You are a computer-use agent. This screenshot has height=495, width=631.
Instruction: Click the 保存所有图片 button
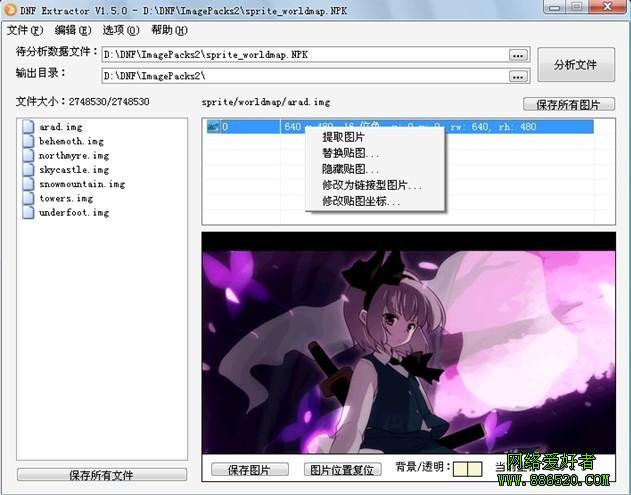point(569,104)
